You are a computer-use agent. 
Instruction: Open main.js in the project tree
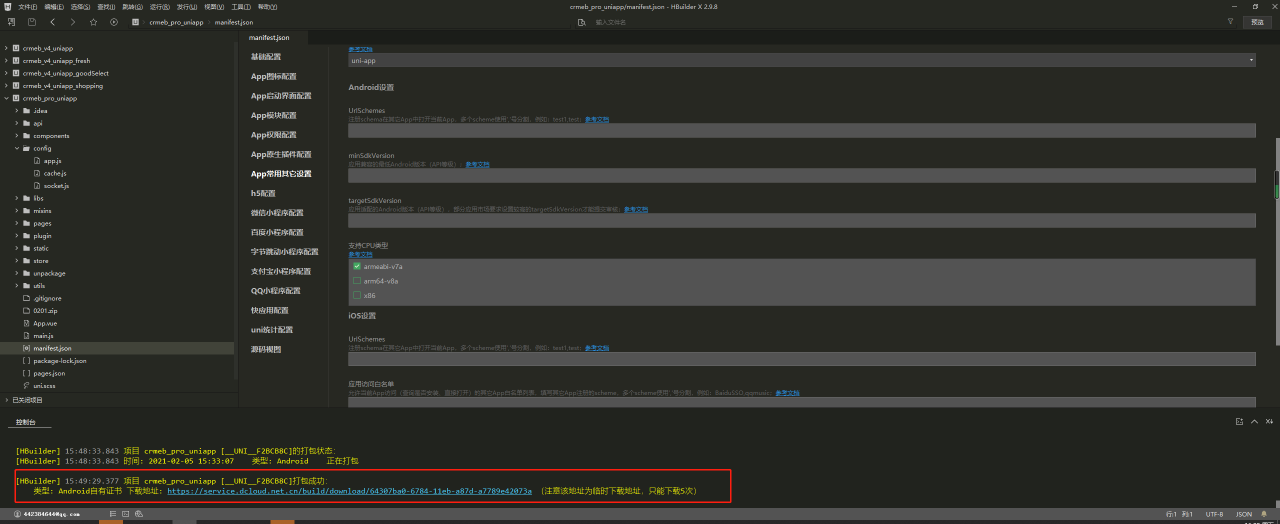[x=43, y=335]
